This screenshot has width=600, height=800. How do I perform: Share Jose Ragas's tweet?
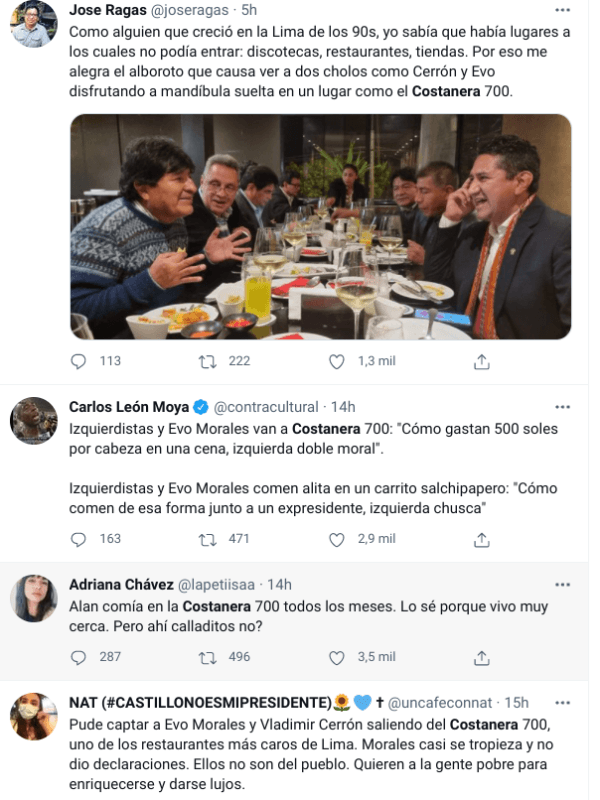(481, 361)
